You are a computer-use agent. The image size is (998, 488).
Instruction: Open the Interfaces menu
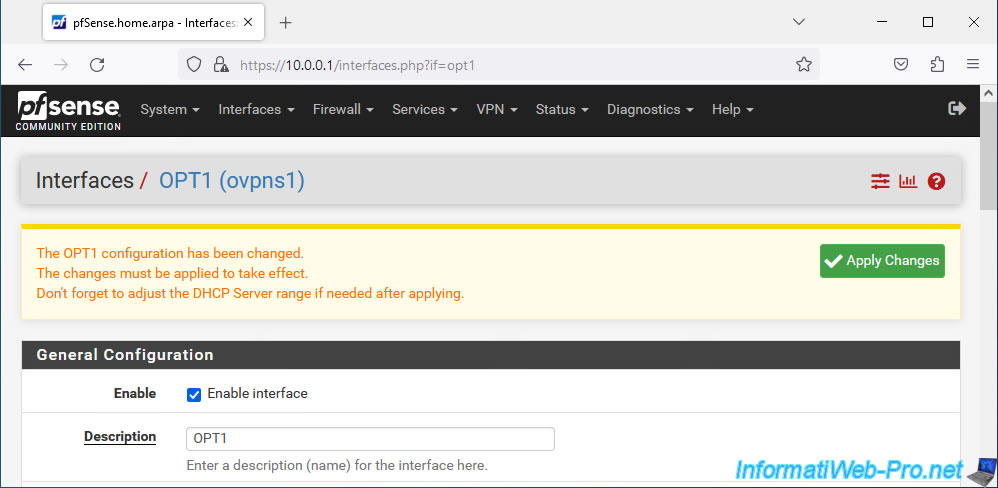tap(257, 109)
